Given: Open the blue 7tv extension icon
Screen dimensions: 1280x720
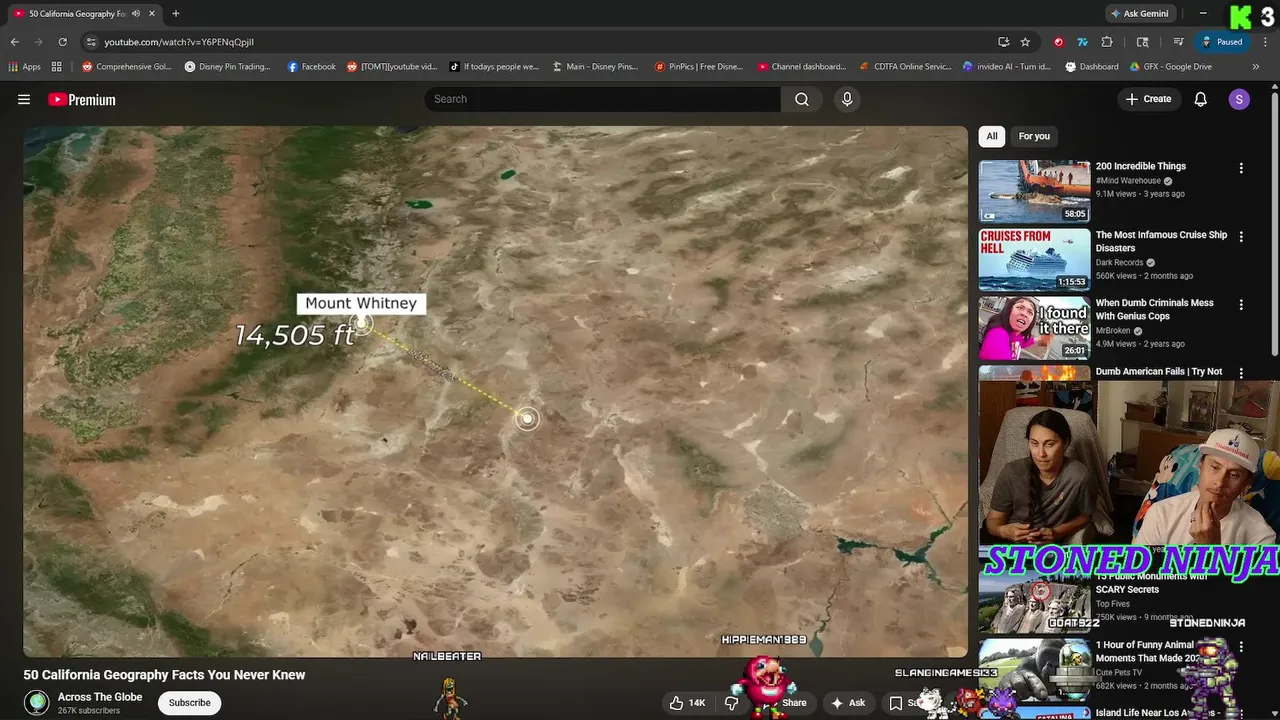Looking at the screenshot, I should pos(1082,42).
